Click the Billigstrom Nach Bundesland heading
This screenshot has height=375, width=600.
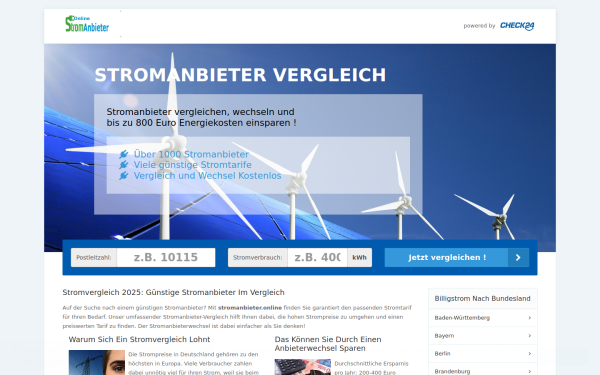tap(482, 298)
